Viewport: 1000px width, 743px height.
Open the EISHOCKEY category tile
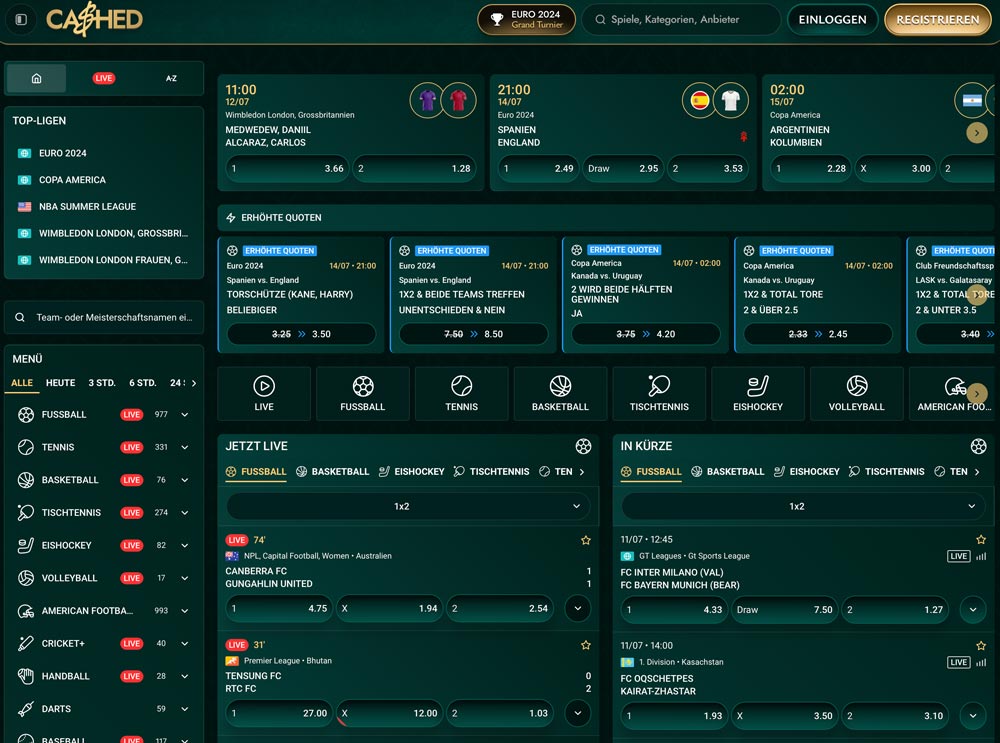point(758,394)
